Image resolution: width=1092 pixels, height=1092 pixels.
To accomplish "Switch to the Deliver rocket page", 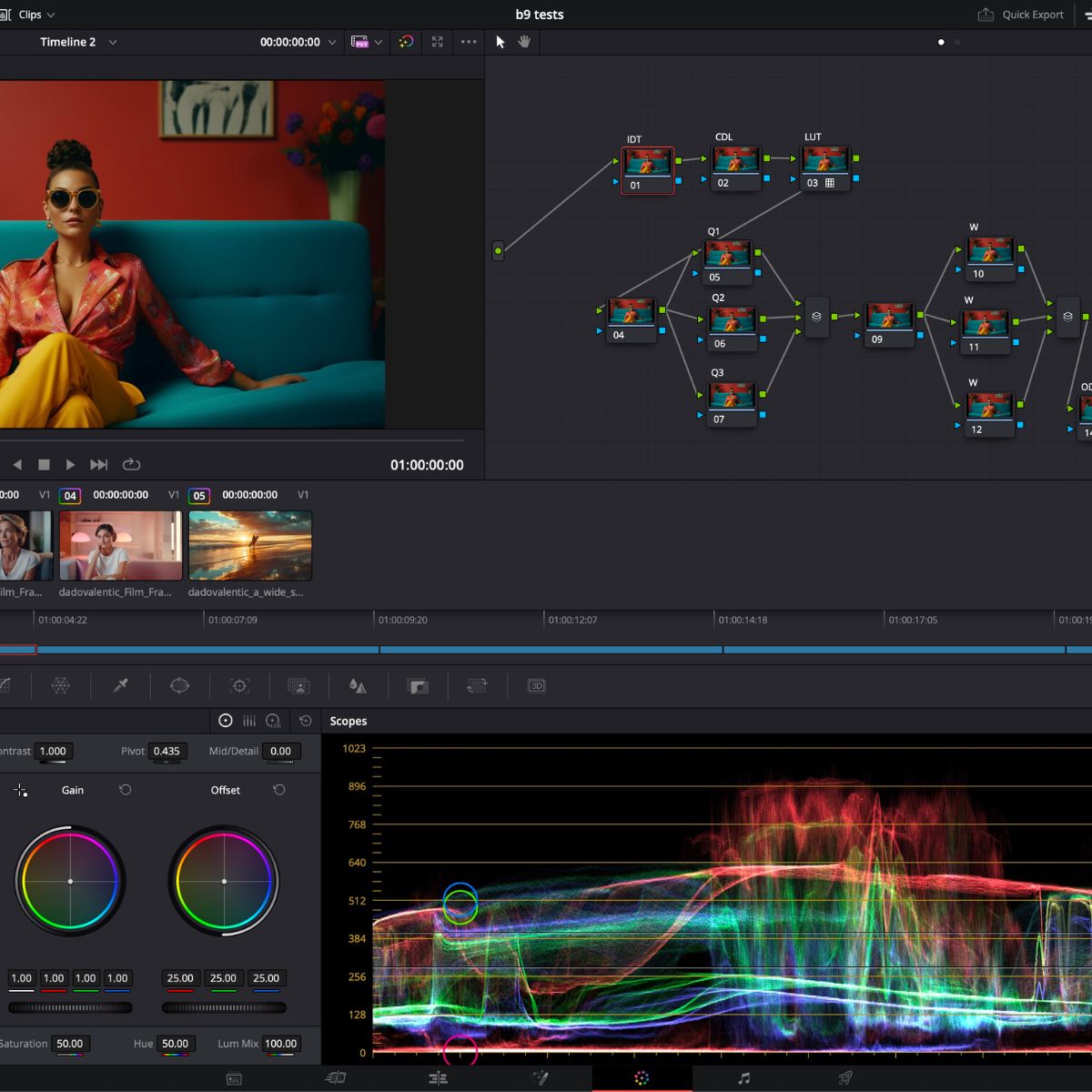I will [845, 1078].
